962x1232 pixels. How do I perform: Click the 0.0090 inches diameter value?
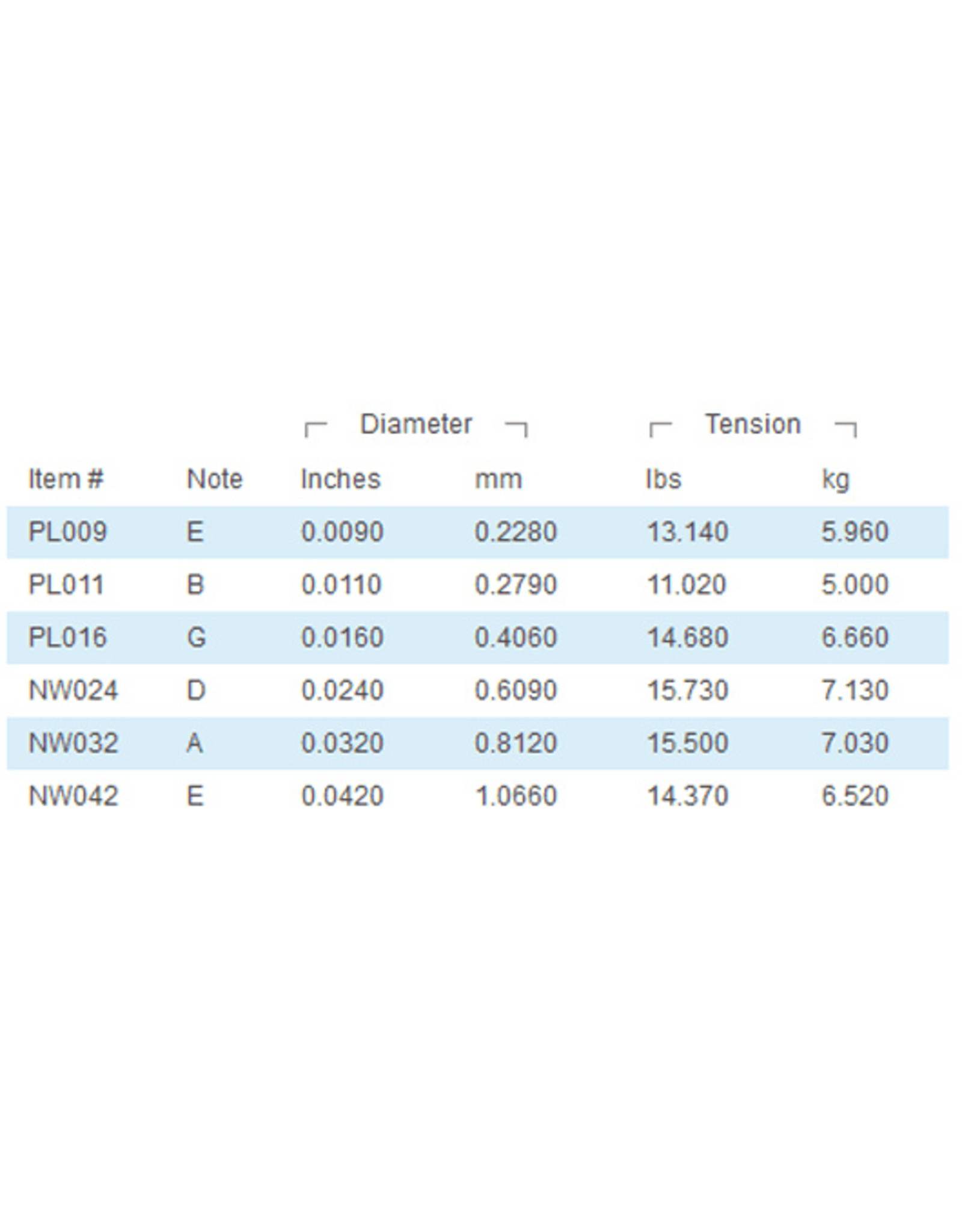point(342,532)
